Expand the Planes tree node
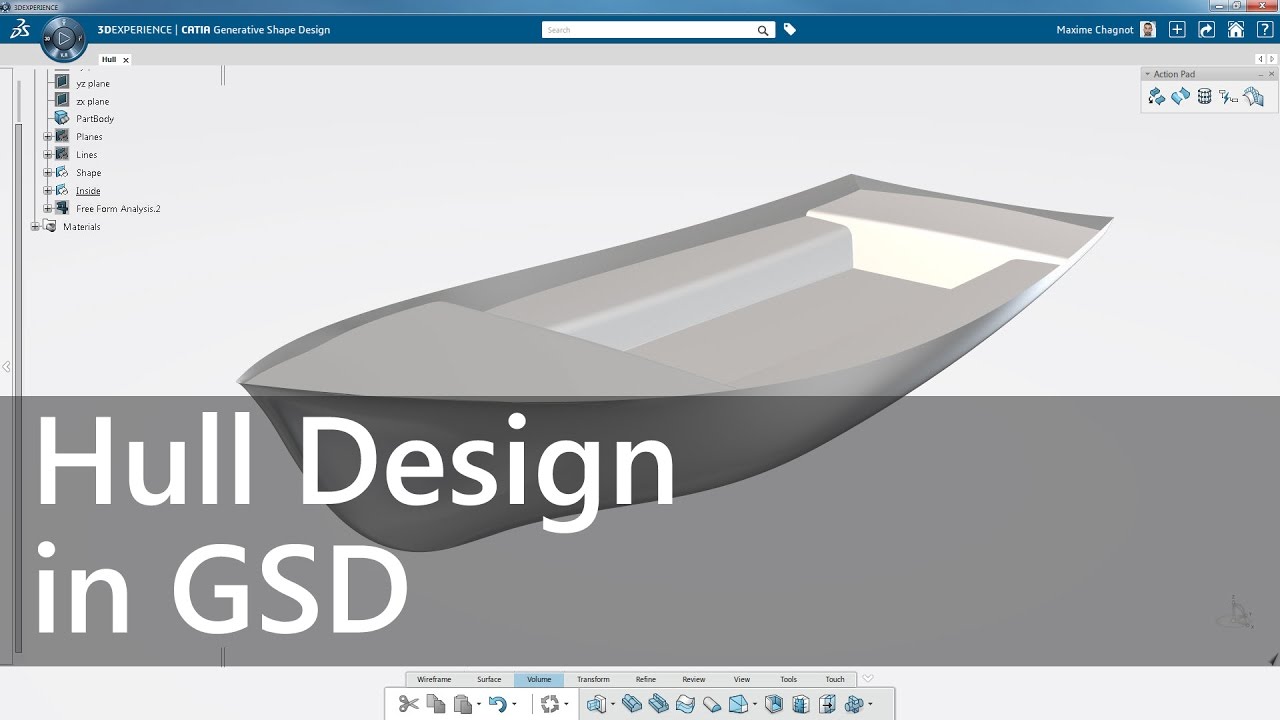The width and height of the screenshot is (1280, 720). point(47,136)
